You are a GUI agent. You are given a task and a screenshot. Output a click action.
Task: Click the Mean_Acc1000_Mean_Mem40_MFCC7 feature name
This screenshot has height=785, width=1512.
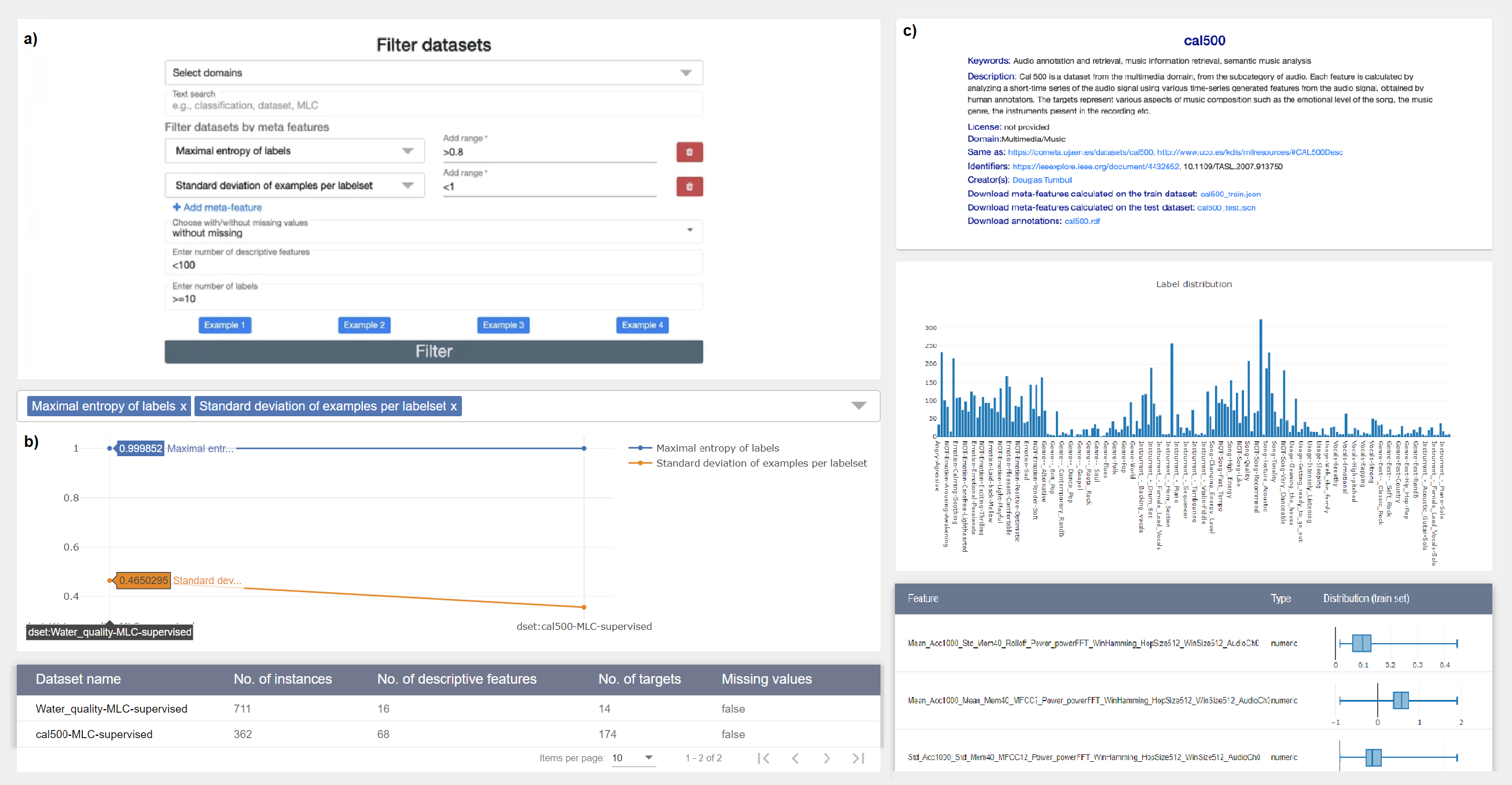[x=1089, y=700]
